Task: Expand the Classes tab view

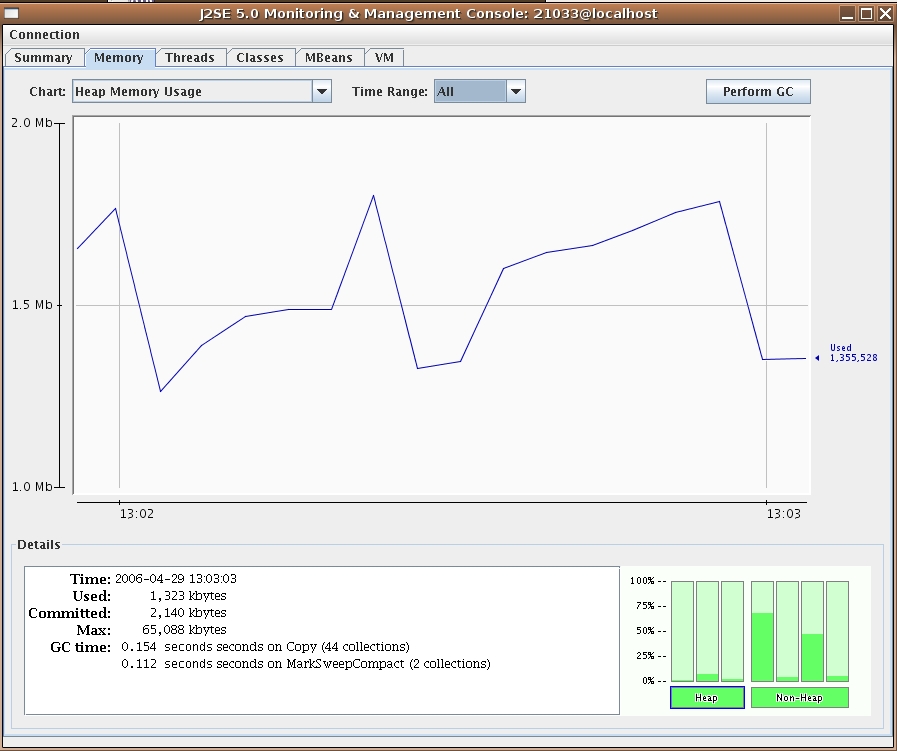Action: (x=261, y=57)
